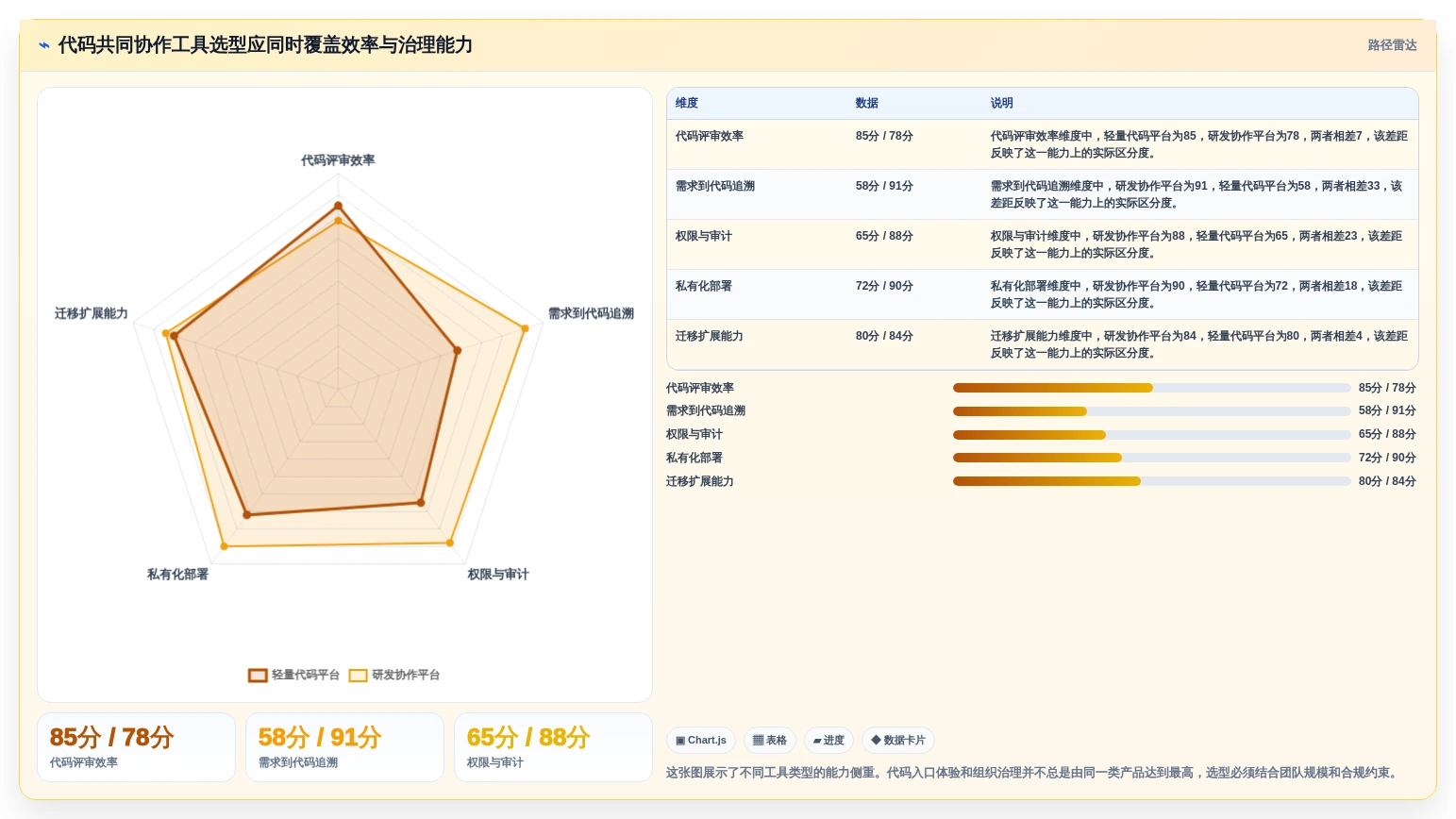The image size is (1456, 819).
Task: Select the 进度 chip
Action: [x=828, y=741]
